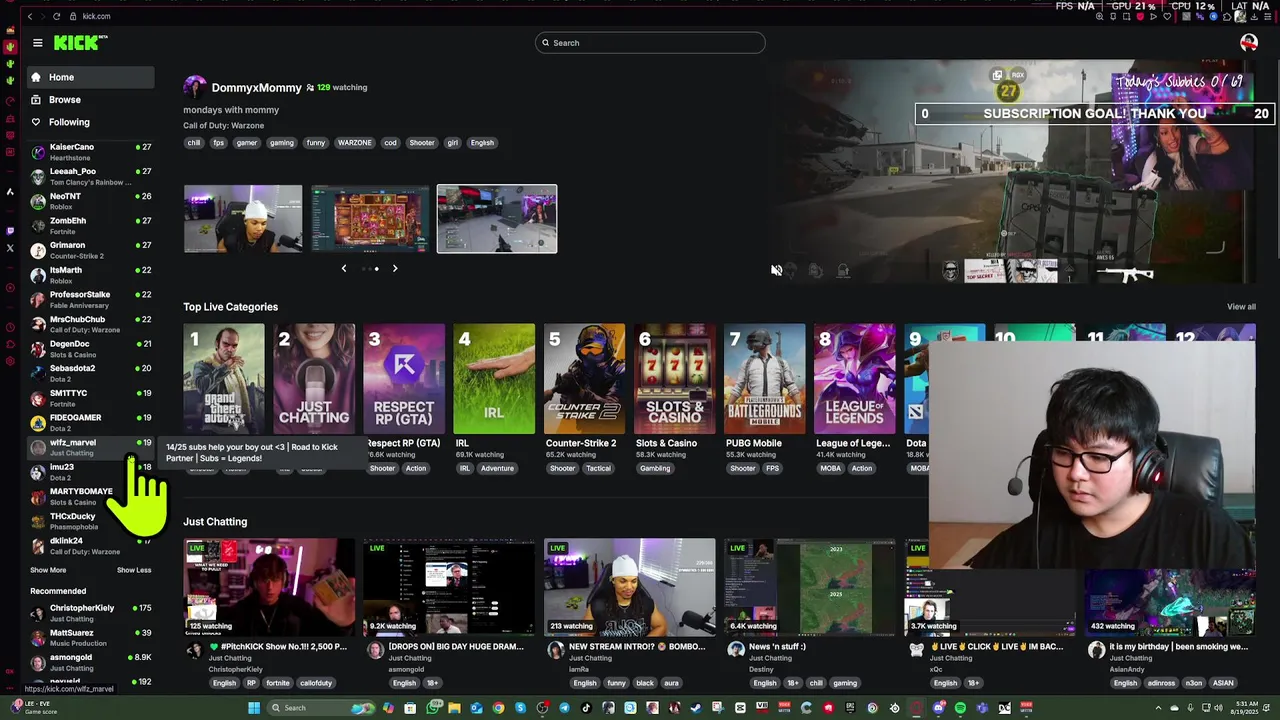
Task: Focus the Kick search field
Action: (x=650, y=43)
